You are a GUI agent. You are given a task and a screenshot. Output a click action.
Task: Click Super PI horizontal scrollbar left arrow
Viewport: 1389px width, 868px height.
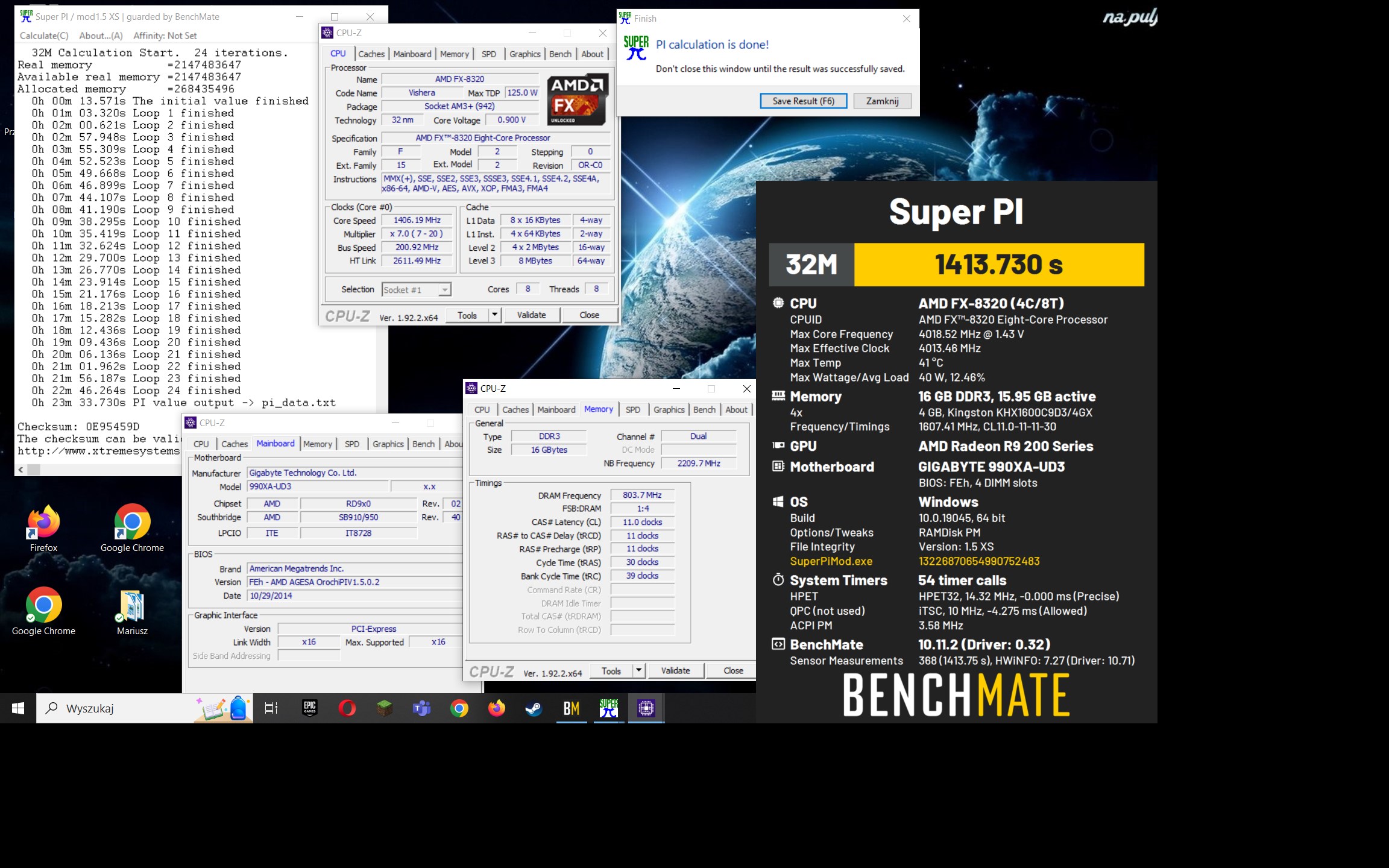[x=20, y=469]
